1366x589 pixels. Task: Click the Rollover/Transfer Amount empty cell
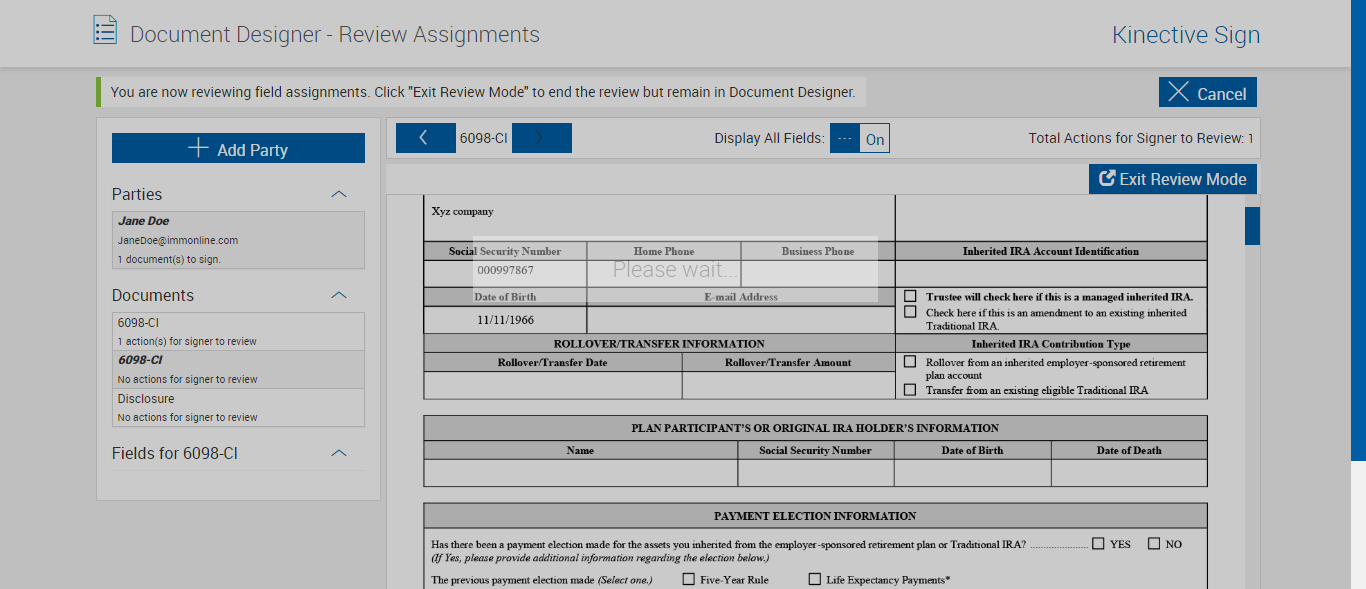788,385
